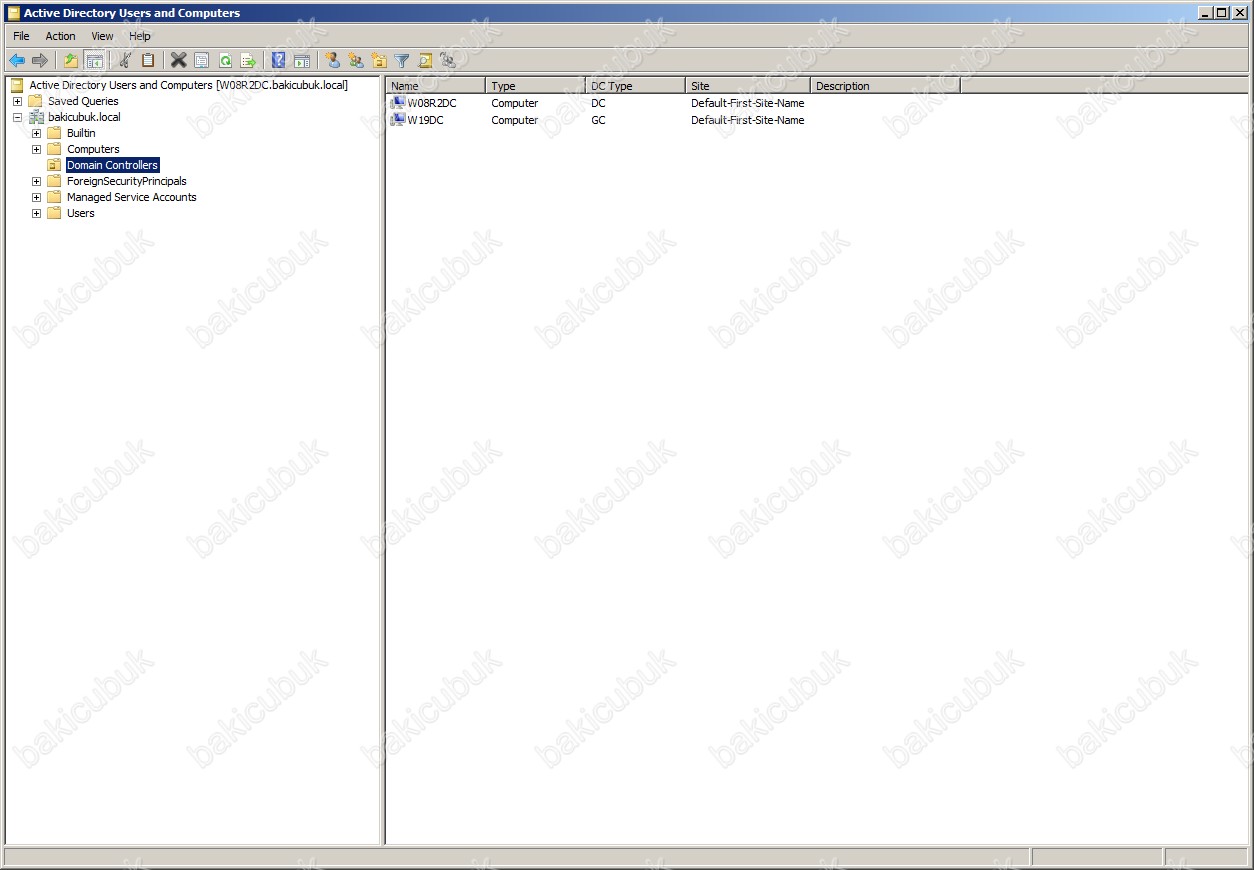Expand the Users container
This screenshot has height=870, width=1254.
pos(36,213)
